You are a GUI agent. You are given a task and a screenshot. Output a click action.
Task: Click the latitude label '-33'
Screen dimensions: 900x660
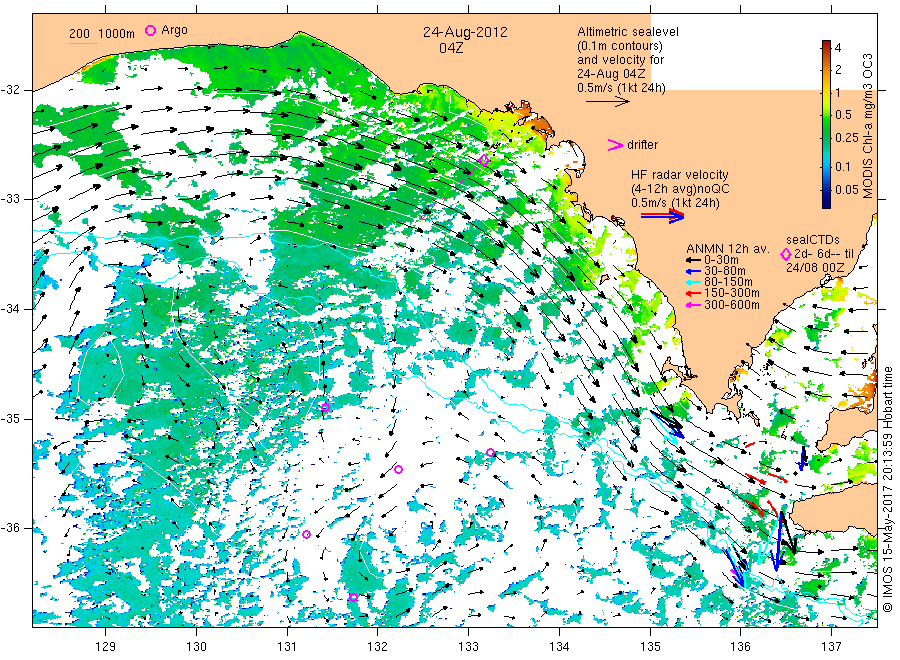pos(11,199)
